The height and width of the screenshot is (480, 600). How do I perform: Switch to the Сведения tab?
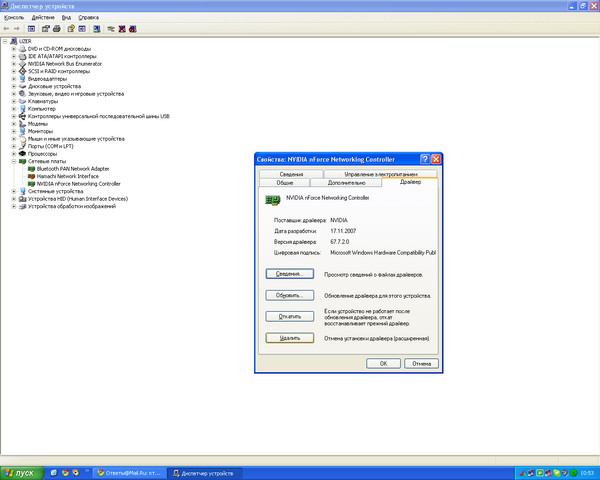(291, 174)
